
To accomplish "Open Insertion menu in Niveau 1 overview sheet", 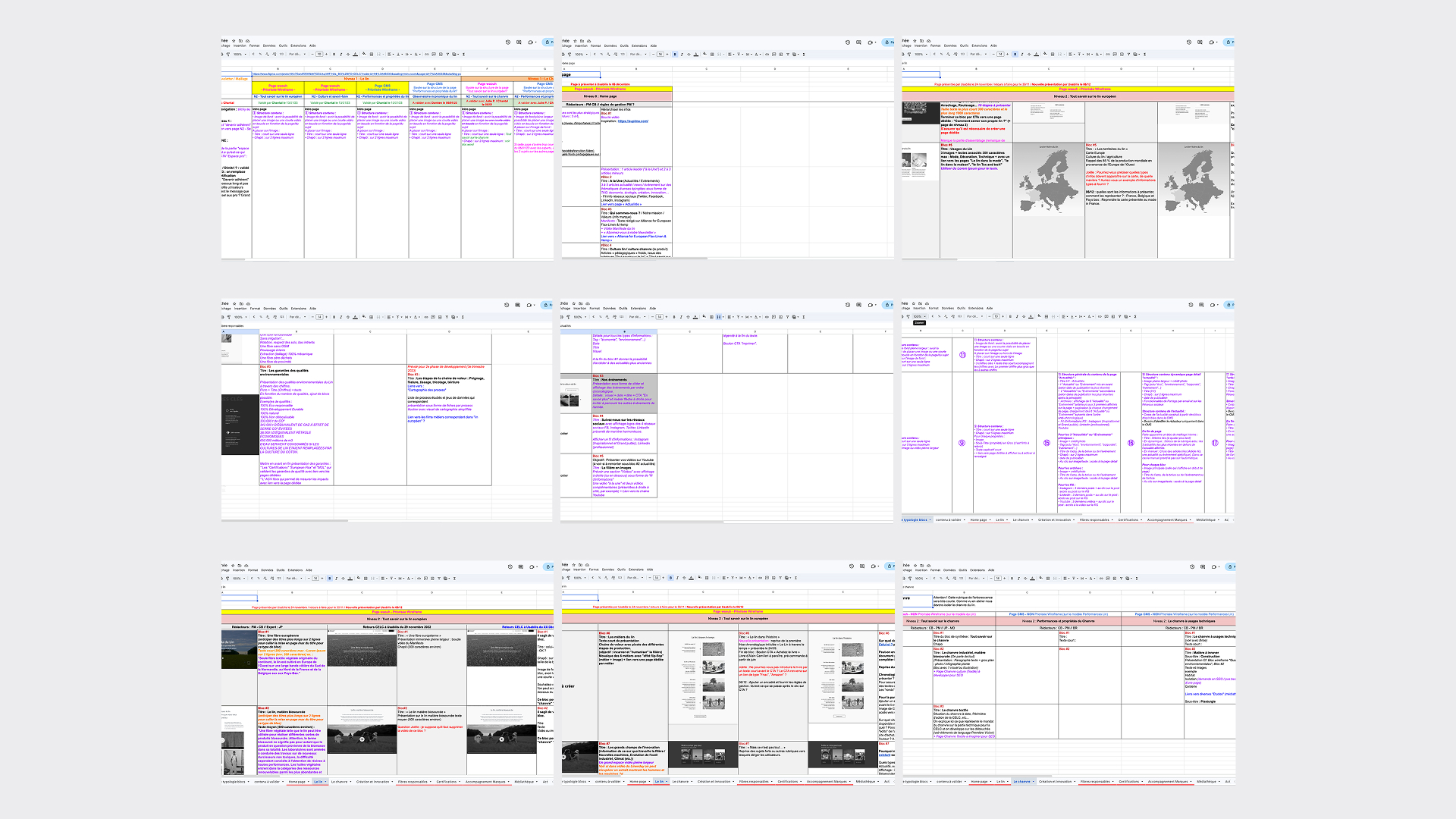I will point(240,45).
